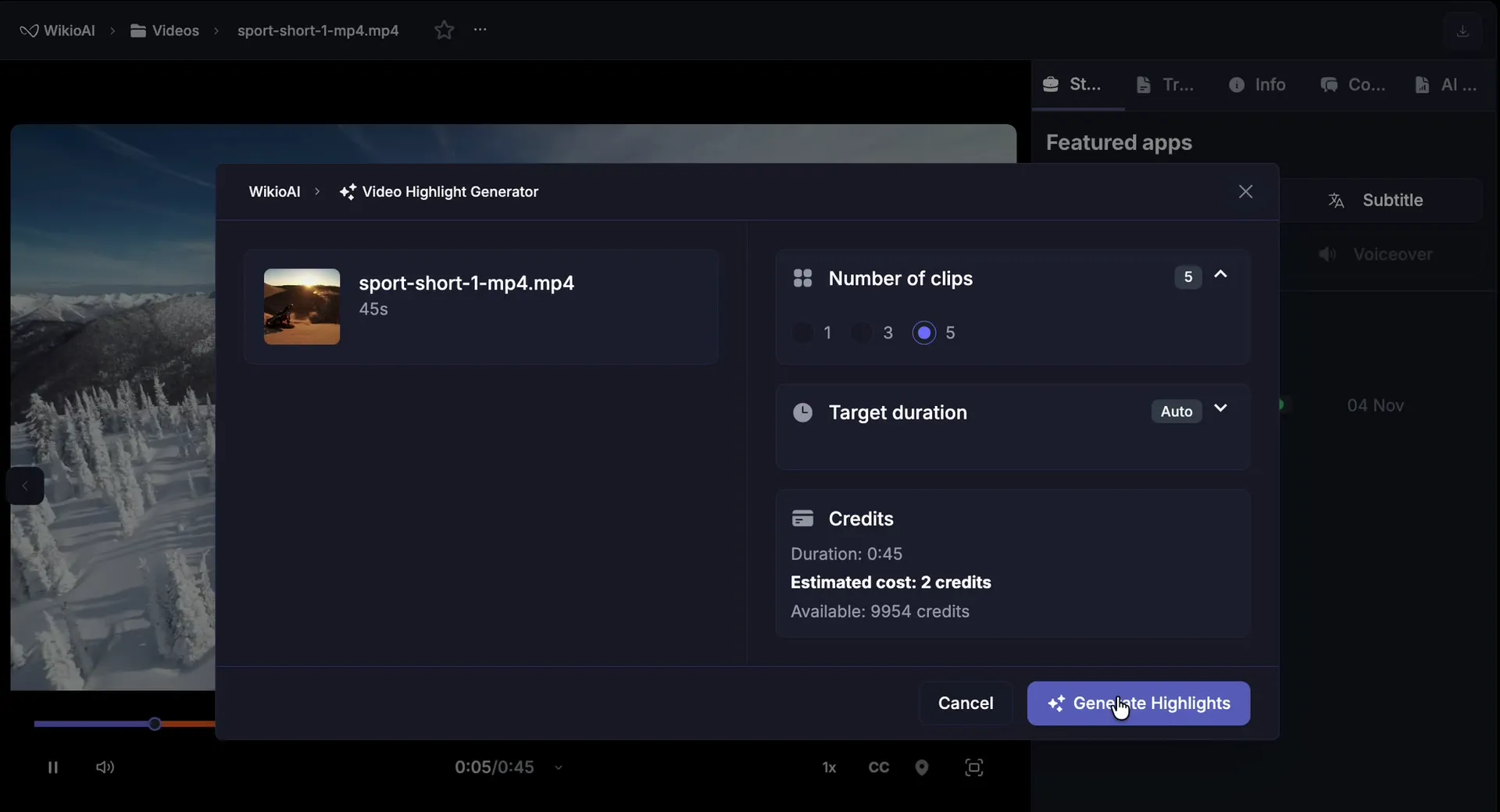
Task: Star the file as favorite
Action: coord(444,30)
